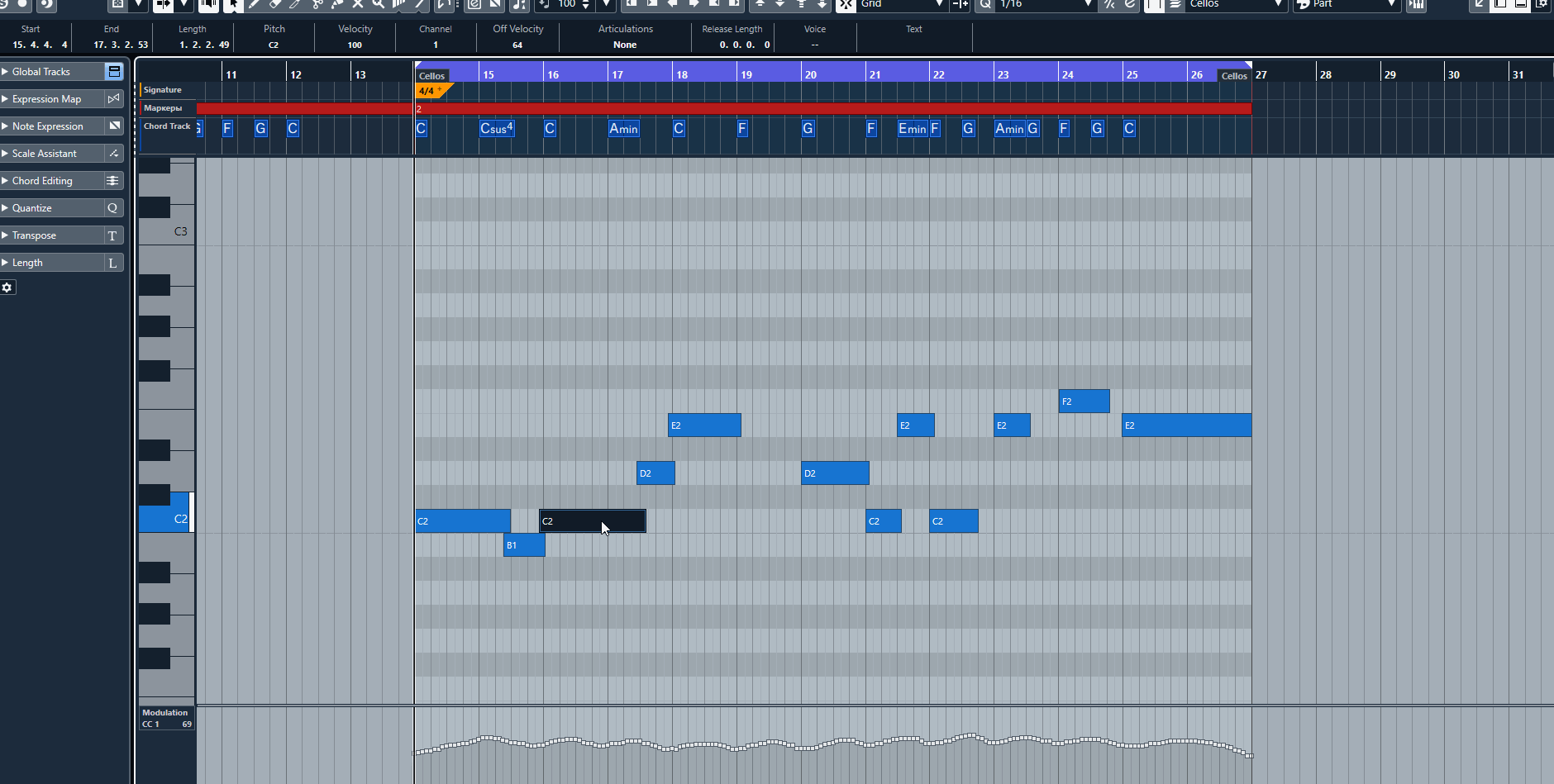Select the Emin chord event
This screenshot has width=1554, height=784.
pos(913,129)
